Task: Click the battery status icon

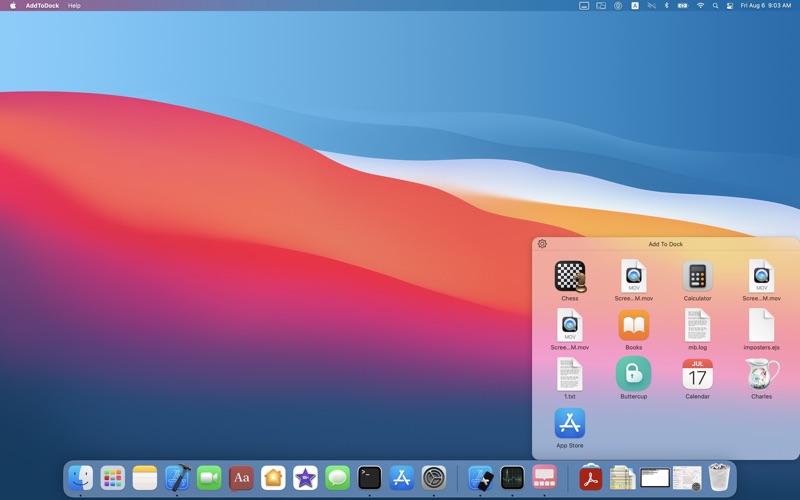Action: coord(683,6)
